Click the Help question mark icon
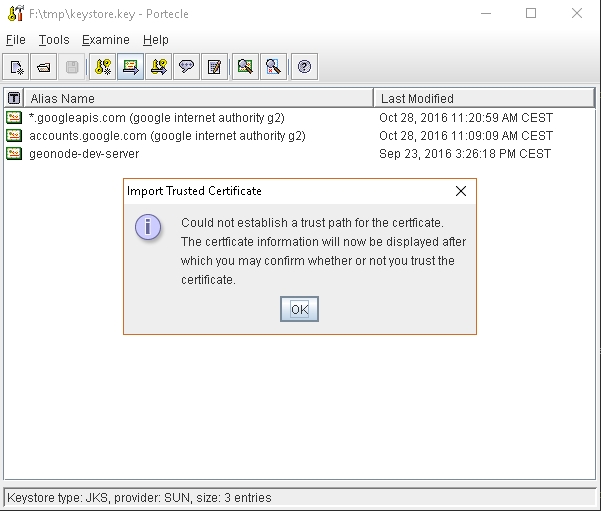Image resolution: width=601 pixels, height=511 pixels. 304,67
